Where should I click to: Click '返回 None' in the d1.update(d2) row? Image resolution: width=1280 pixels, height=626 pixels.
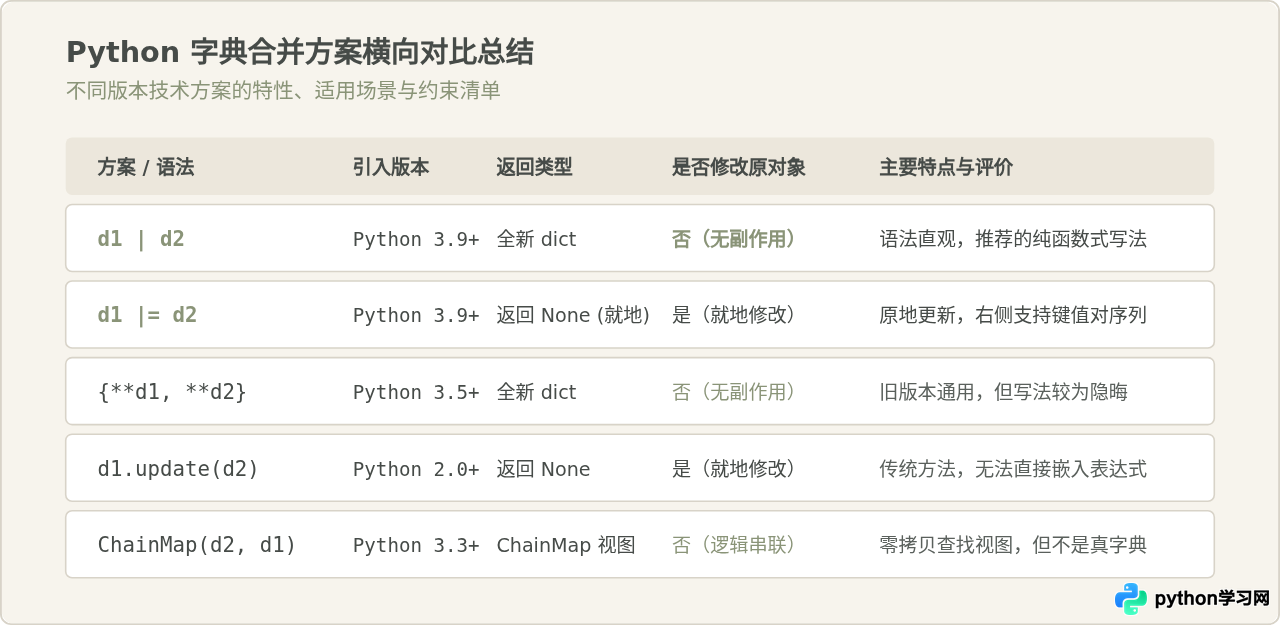[x=543, y=469]
